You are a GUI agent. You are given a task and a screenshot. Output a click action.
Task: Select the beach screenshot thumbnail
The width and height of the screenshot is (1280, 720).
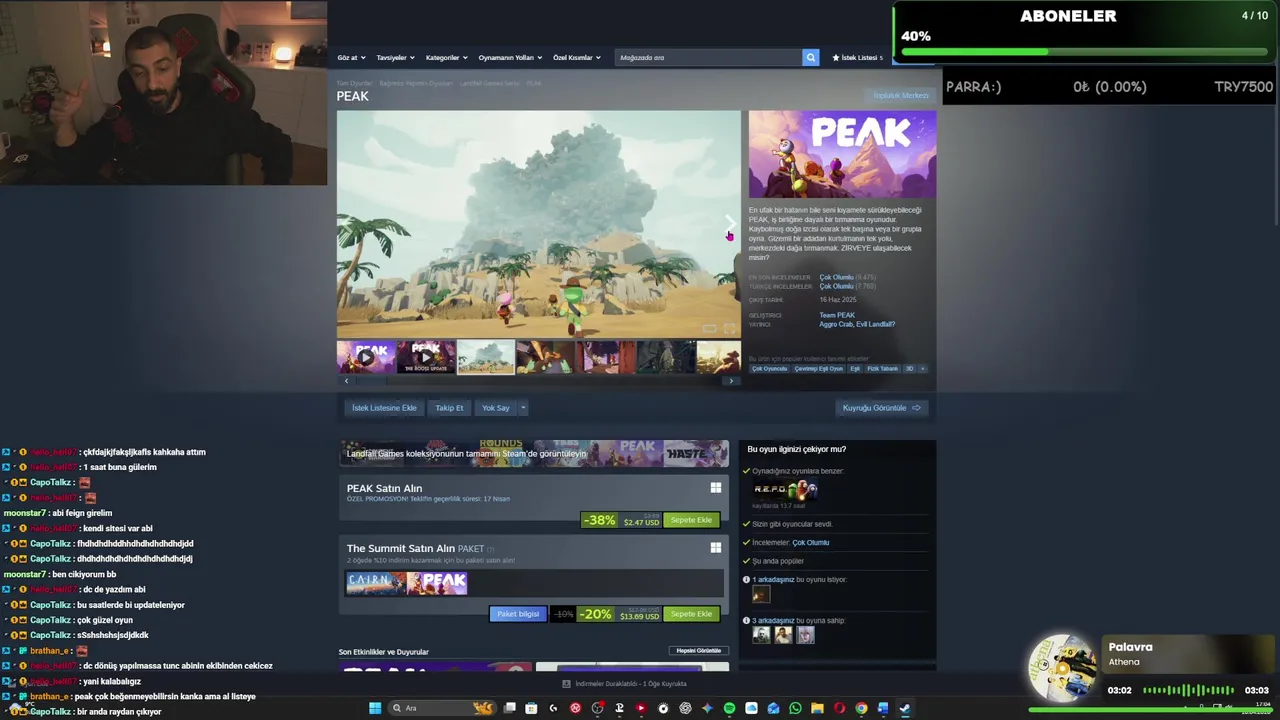(486, 357)
